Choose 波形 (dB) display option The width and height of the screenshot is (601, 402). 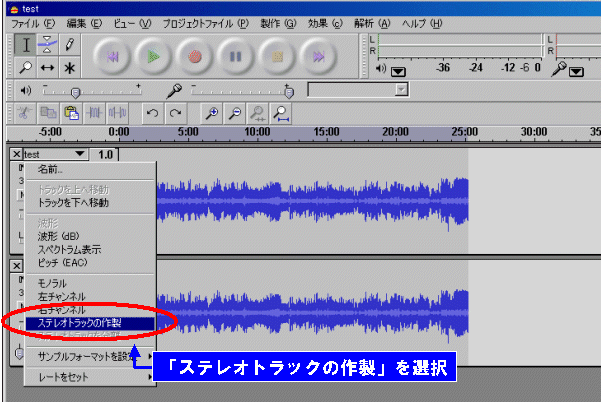click(x=90, y=236)
